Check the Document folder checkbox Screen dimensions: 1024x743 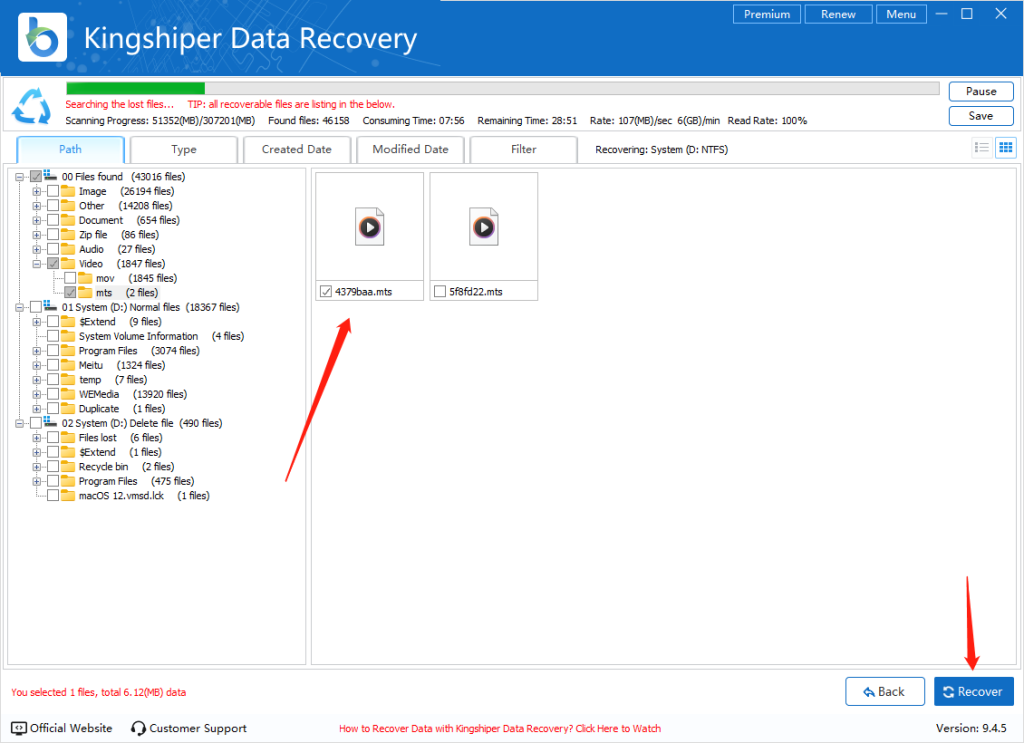click(53, 220)
